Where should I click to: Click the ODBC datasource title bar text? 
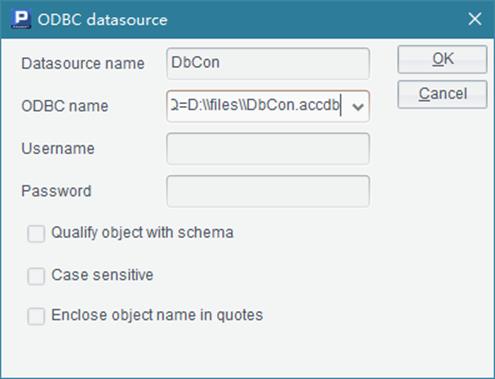coord(102,20)
